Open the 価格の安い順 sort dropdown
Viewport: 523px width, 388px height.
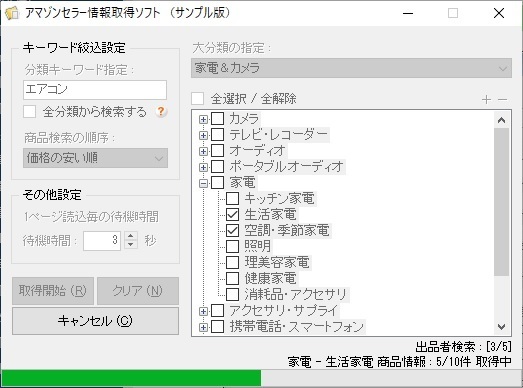click(x=95, y=158)
